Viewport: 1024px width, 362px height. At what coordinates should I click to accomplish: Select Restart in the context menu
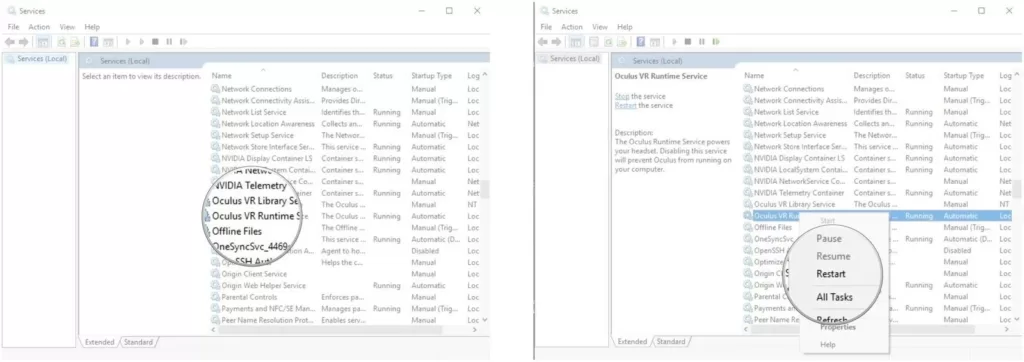(831, 274)
